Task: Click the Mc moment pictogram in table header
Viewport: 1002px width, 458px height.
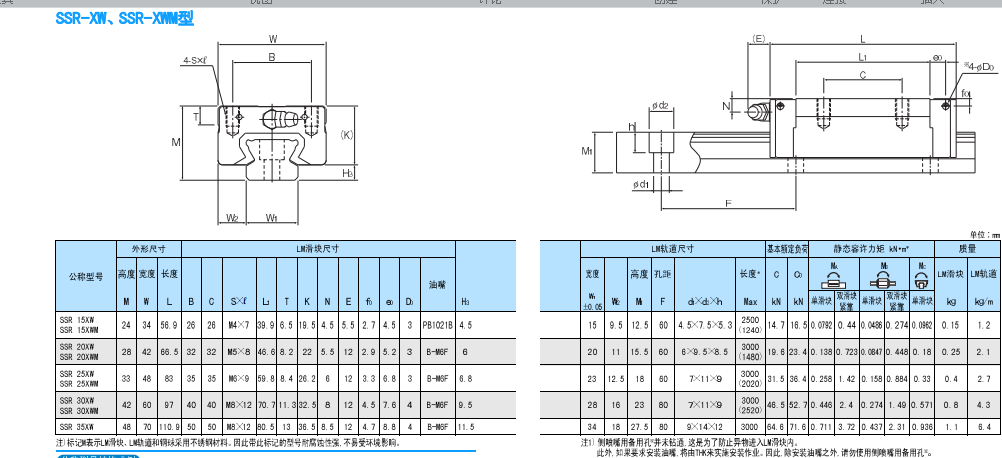Action: click(921, 280)
